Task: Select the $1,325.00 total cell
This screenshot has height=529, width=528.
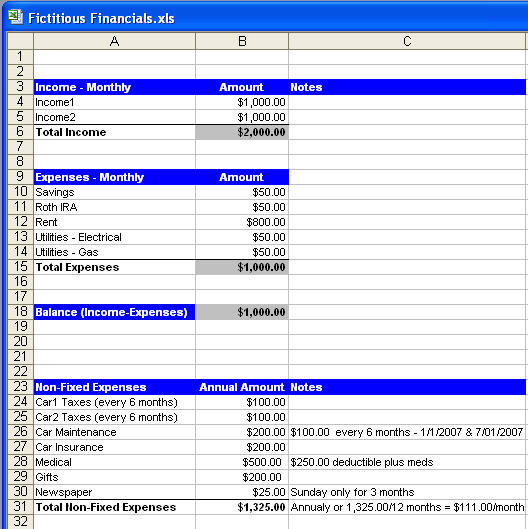Action: click(x=242, y=507)
